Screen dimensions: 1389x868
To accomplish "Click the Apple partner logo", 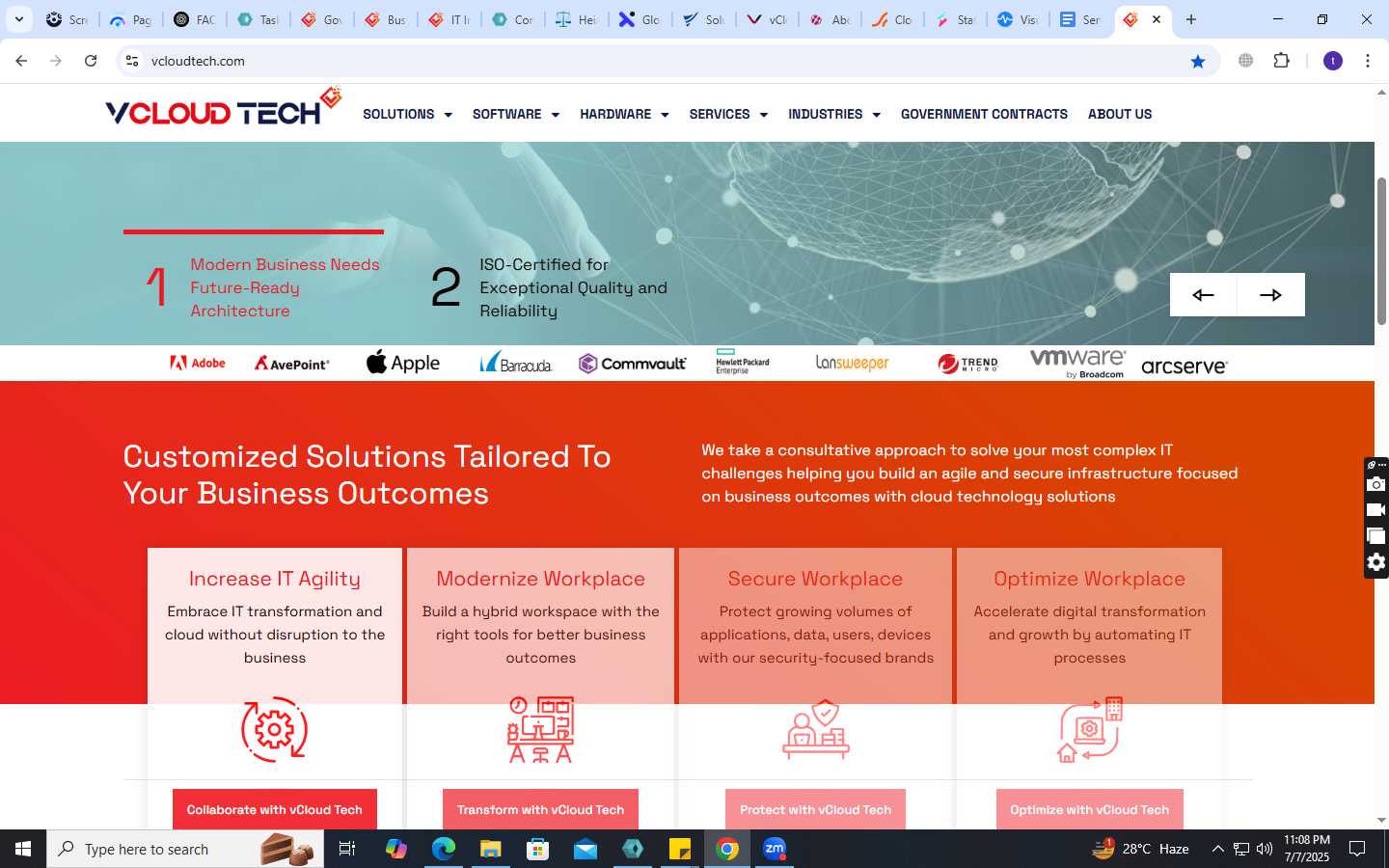I will click(403, 363).
